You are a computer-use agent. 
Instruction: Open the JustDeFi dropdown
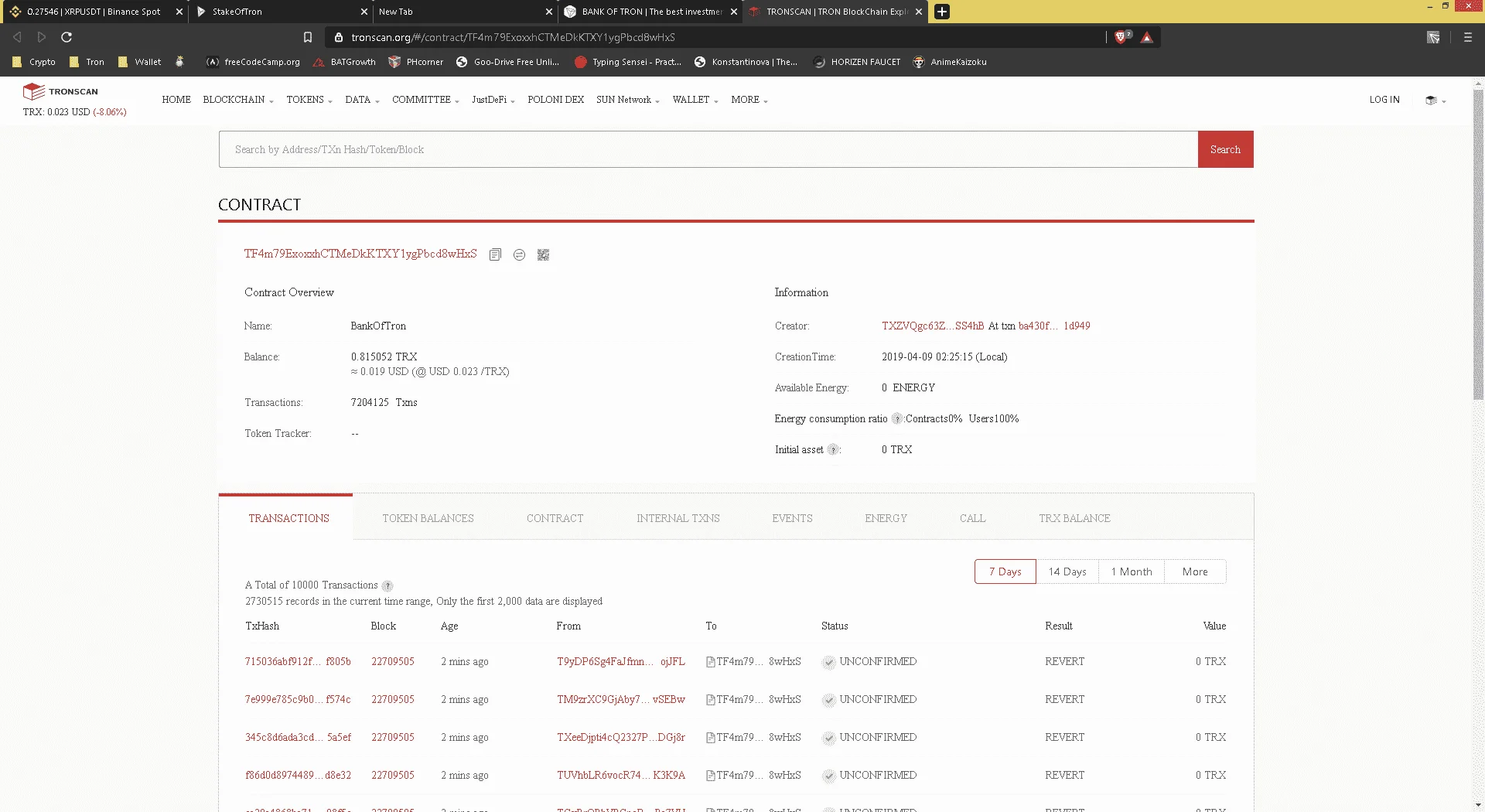(x=493, y=100)
